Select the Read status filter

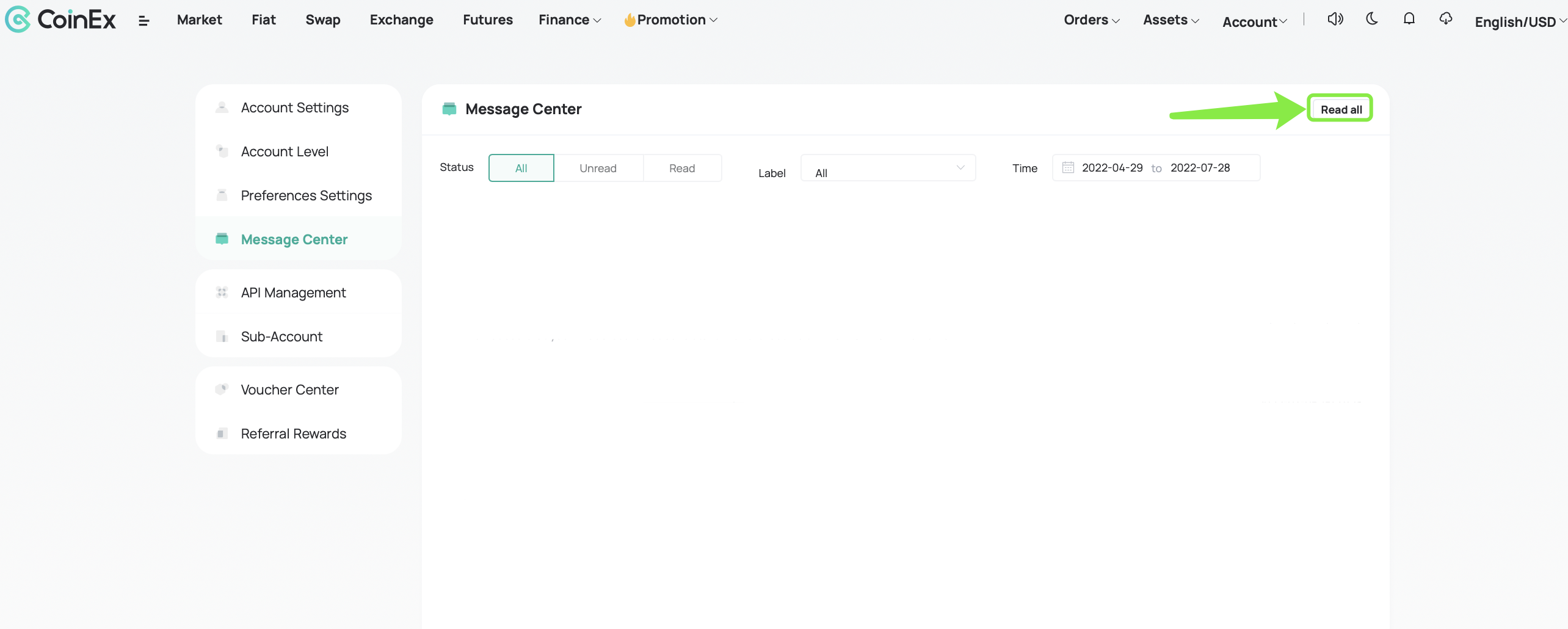click(682, 168)
